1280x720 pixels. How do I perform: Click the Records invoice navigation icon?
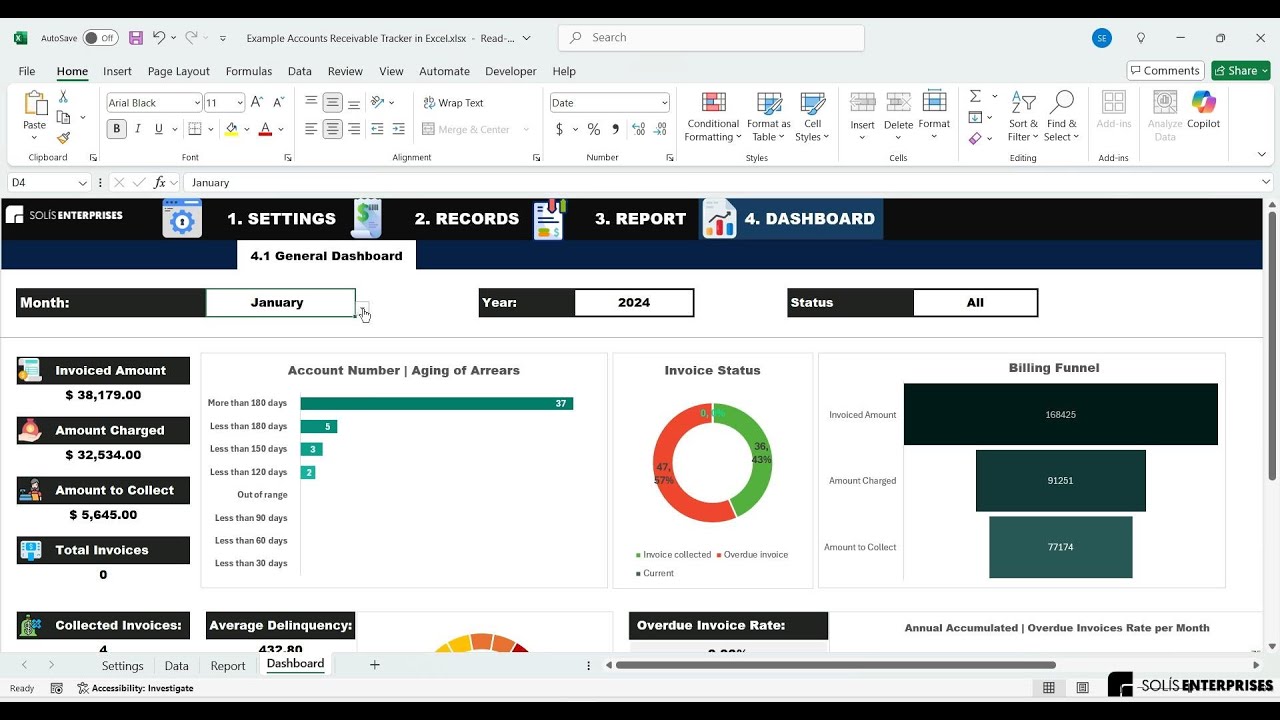click(367, 218)
